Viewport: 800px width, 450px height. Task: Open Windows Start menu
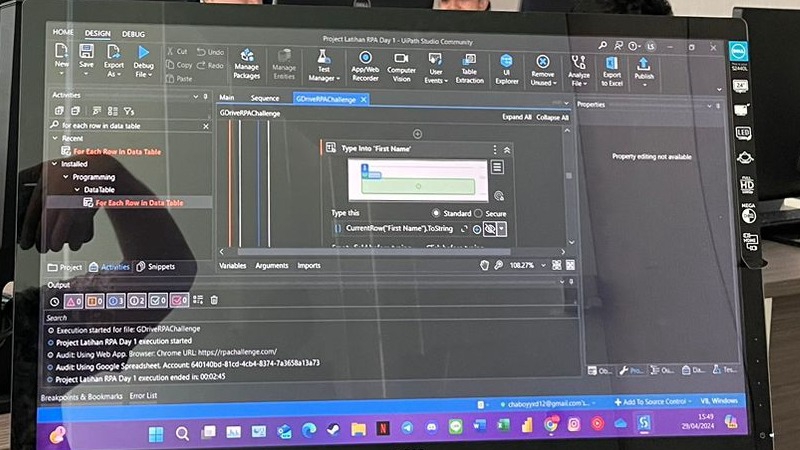[156, 434]
